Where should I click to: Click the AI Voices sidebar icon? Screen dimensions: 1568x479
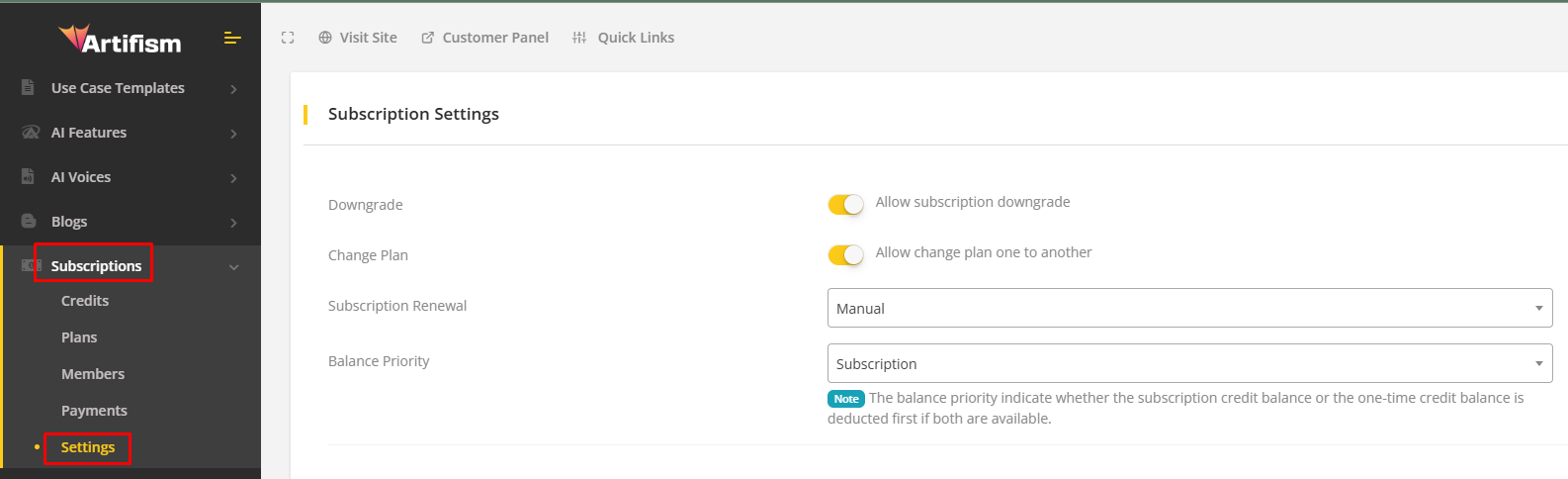28,177
